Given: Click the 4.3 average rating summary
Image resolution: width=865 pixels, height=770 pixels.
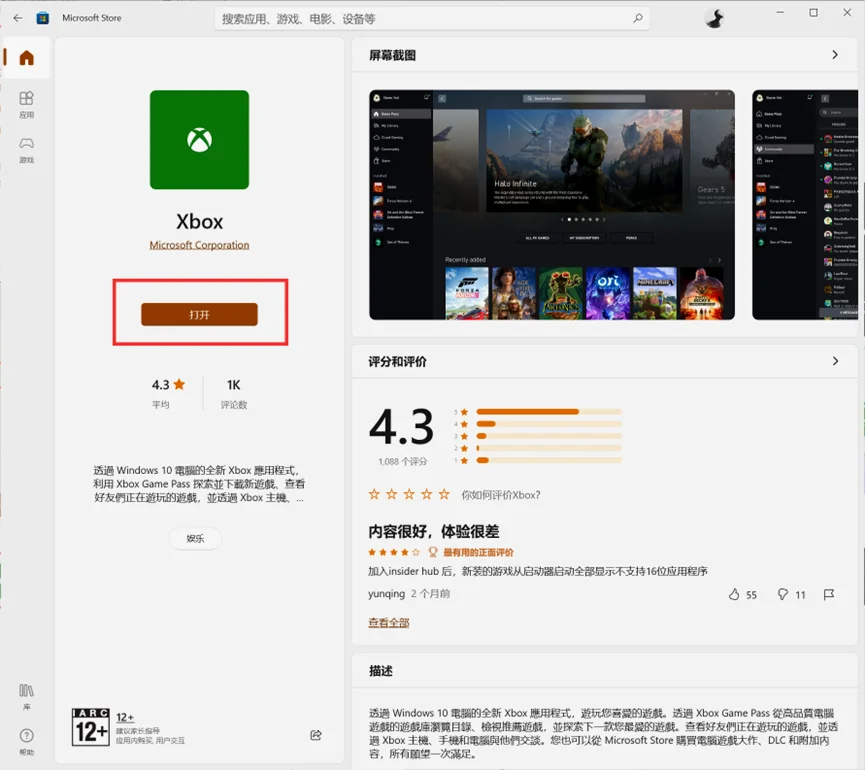Looking at the screenshot, I should pyautogui.click(x=168, y=393).
